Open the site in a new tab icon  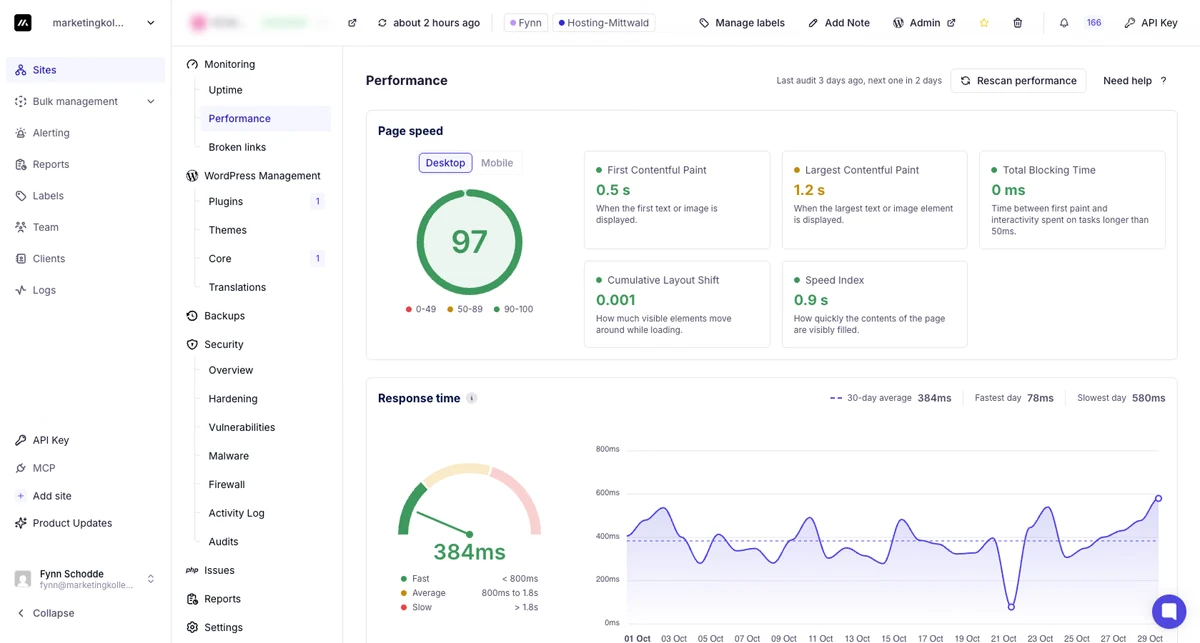pos(352,23)
